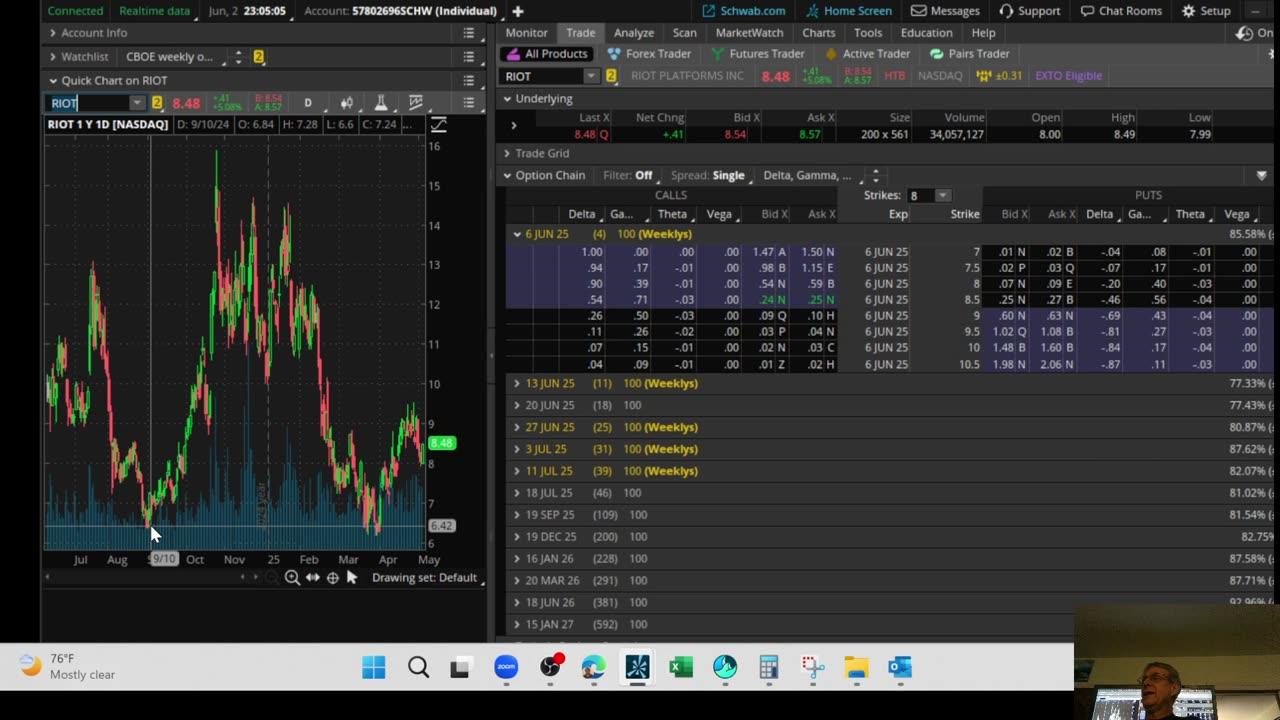The height and width of the screenshot is (720, 1280).
Task: Click the yellow link 2 in Trade tab
Action: coord(611,76)
